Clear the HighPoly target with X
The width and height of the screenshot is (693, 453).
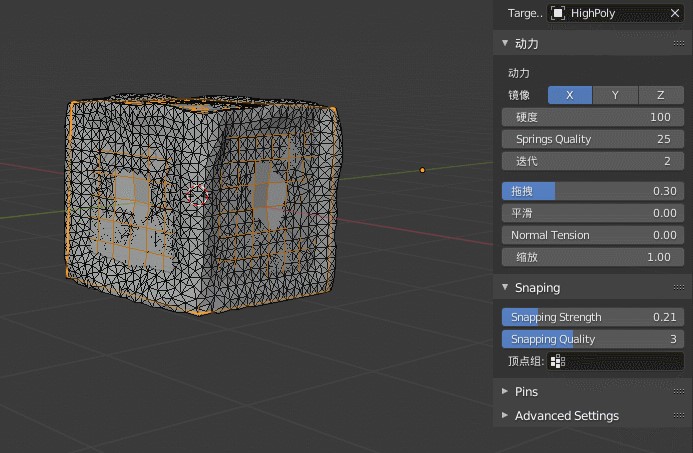pos(674,13)
